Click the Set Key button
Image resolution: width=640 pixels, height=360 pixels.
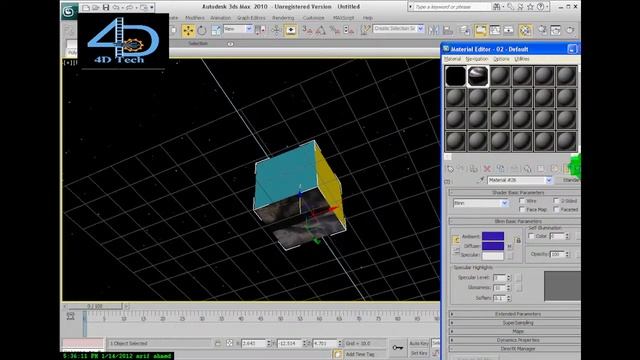[x=419, y=353]
